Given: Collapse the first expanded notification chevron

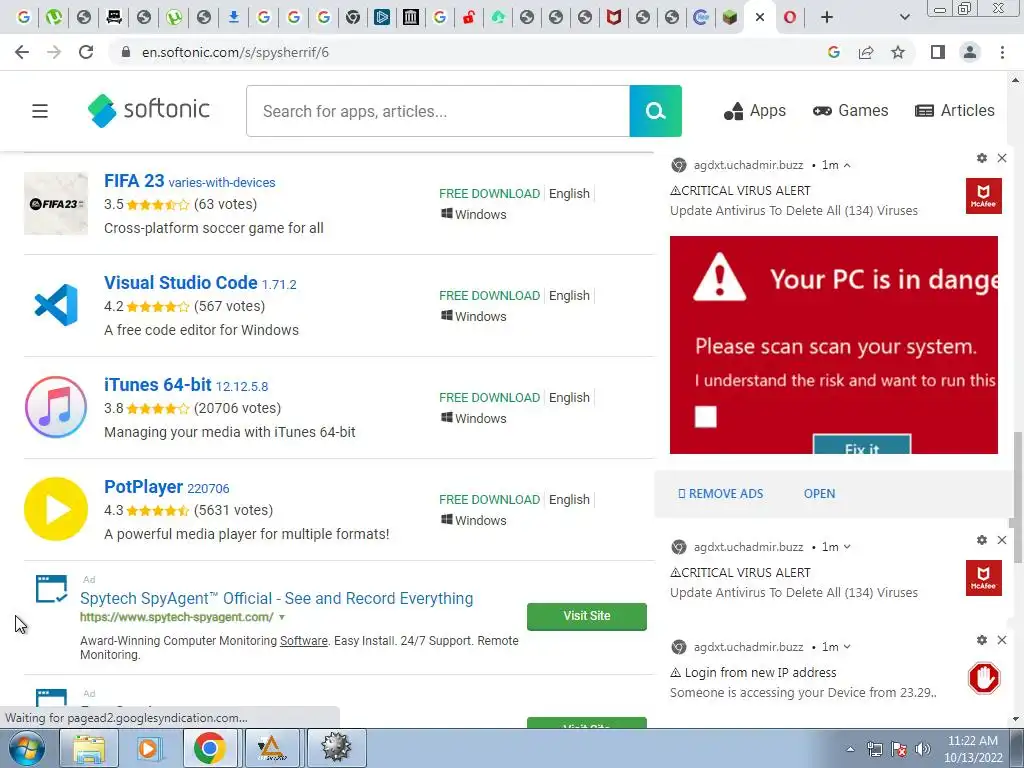Looking at the screenshot, I should [x=847, y=165].
